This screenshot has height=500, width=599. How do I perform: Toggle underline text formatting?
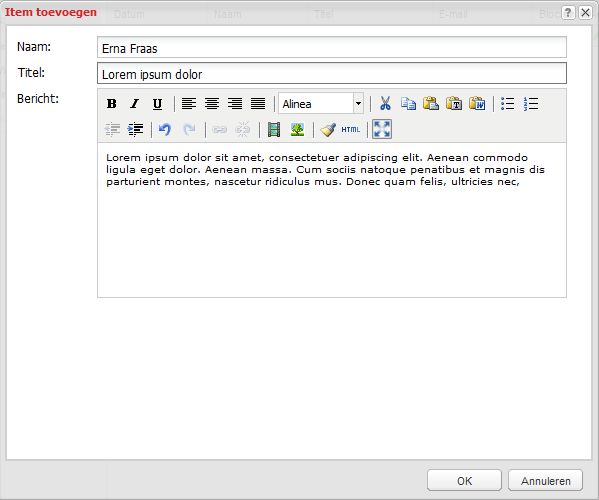point(157,104)
